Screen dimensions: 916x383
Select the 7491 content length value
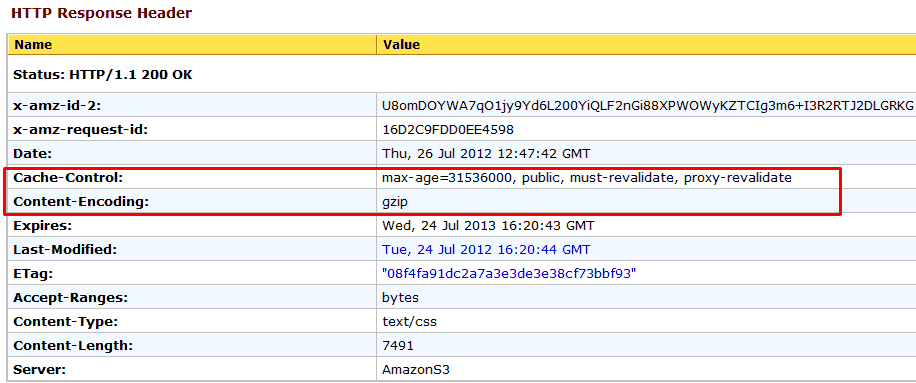[398, 346]
